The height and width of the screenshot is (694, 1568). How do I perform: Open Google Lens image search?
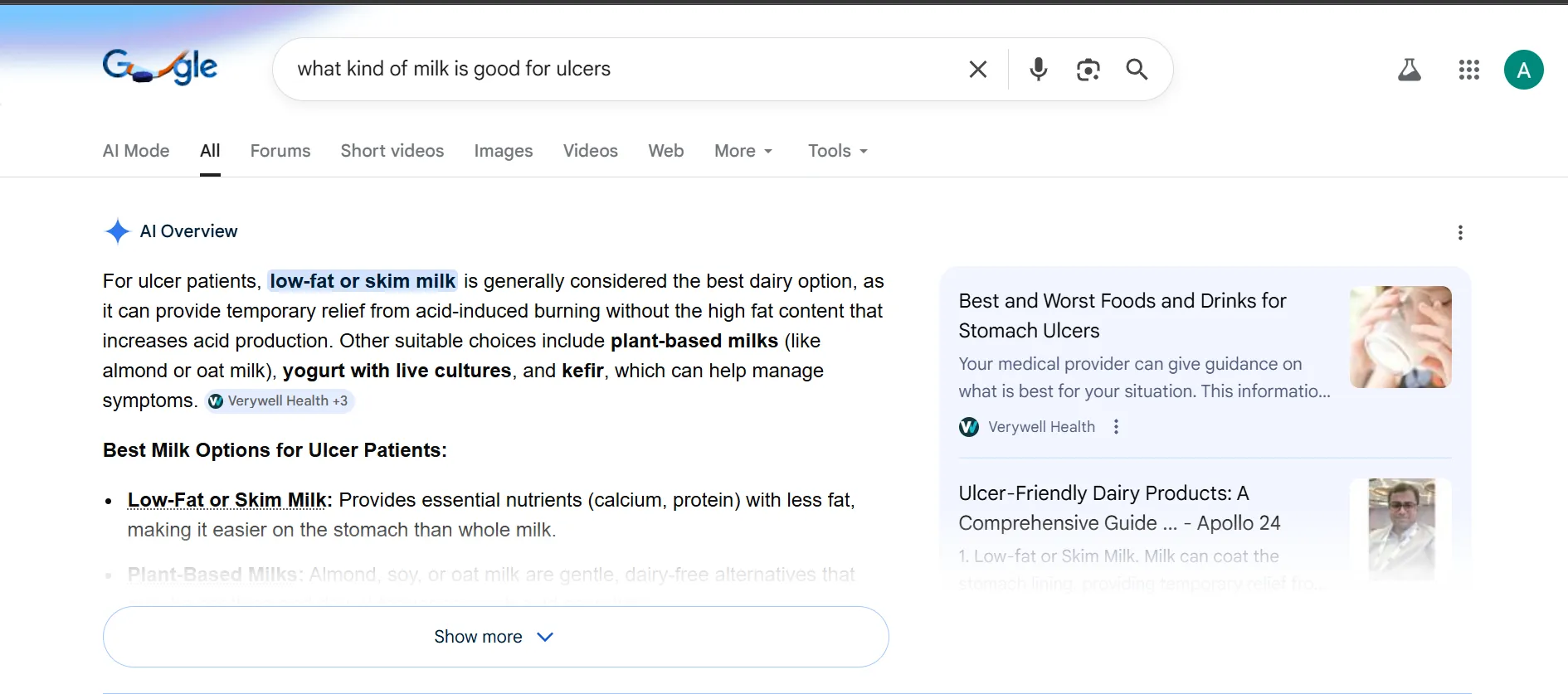coord(1088,69)
